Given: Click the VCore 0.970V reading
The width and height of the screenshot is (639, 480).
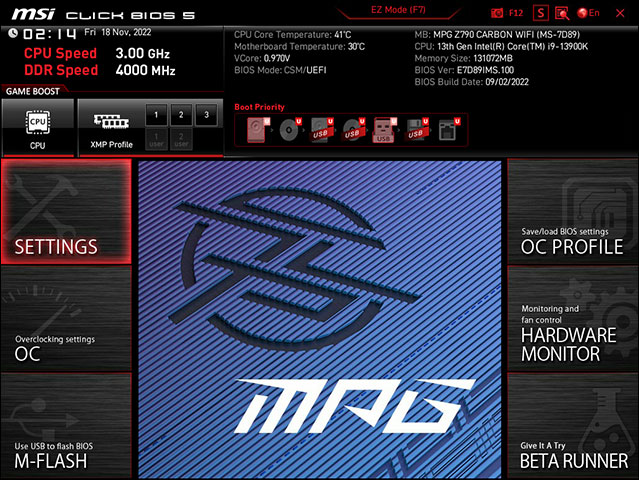Looking at the screenshot, I should tap(262, 58).
